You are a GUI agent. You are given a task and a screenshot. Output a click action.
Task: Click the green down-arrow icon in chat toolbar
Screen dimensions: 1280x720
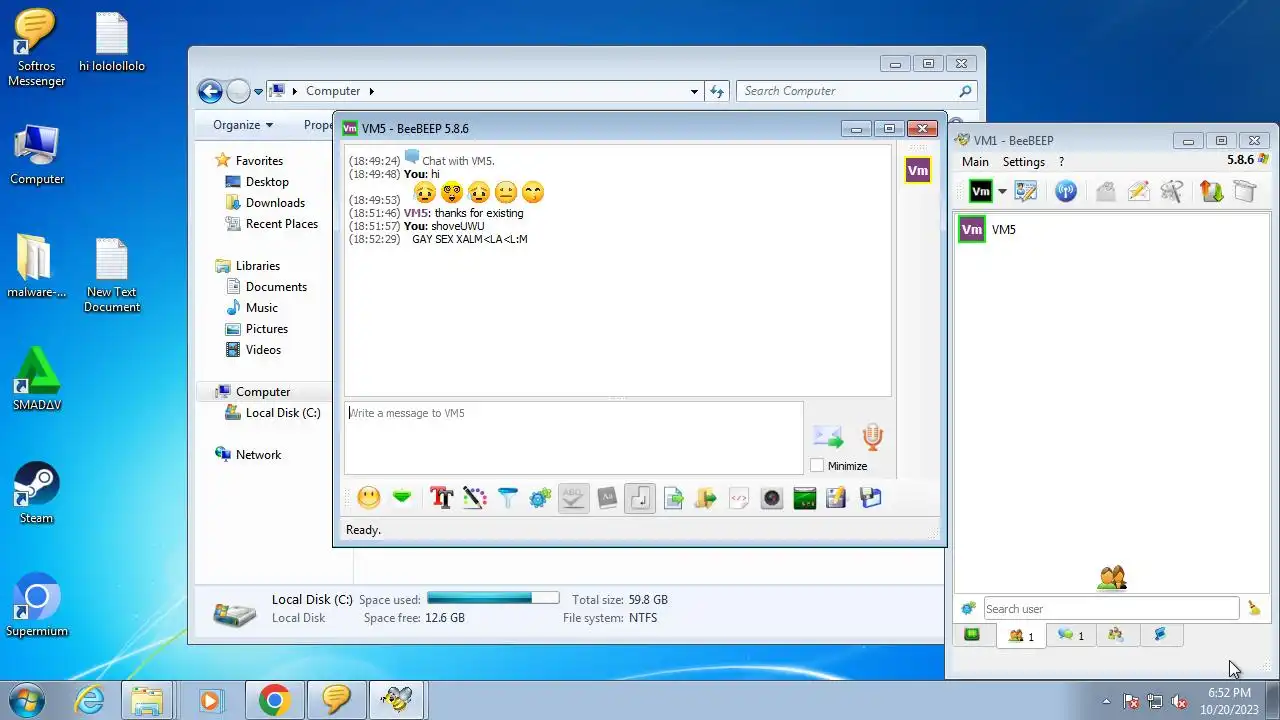[402, 497]
